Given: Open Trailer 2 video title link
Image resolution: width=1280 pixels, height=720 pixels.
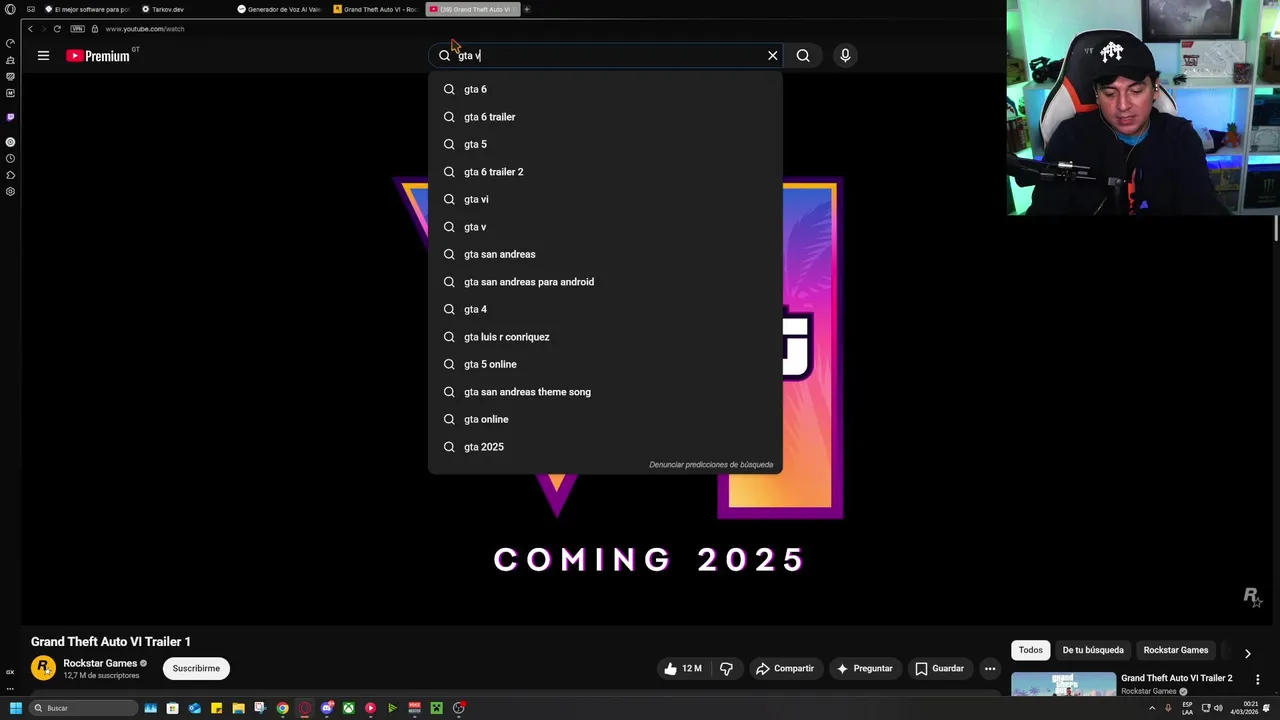Looking at the screenshot, I should pos(1176,678).
